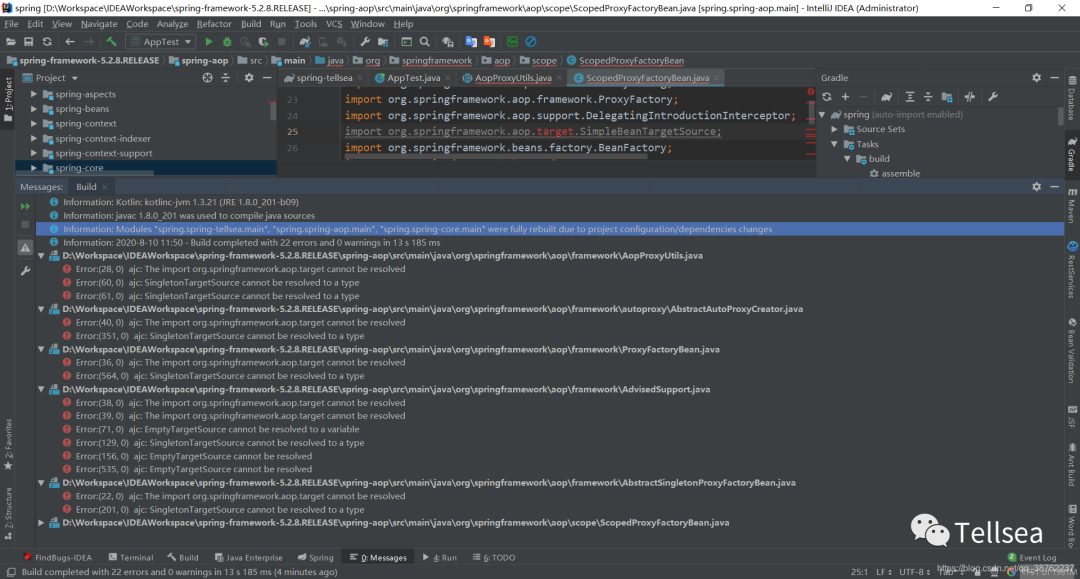
Task: Rerun build with double green arrow icon
Action: tap(25, 206)
